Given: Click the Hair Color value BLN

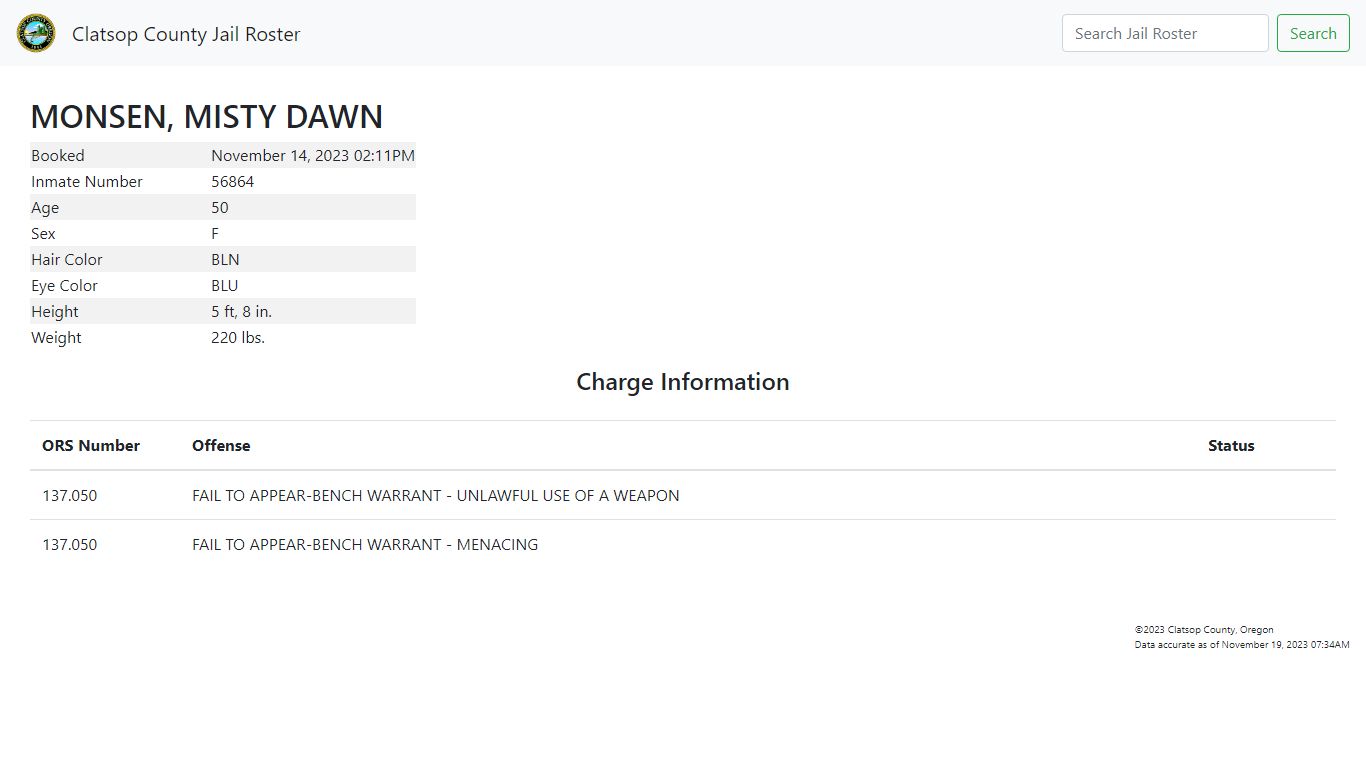Looking at the screenshot, I should [225, 260].
